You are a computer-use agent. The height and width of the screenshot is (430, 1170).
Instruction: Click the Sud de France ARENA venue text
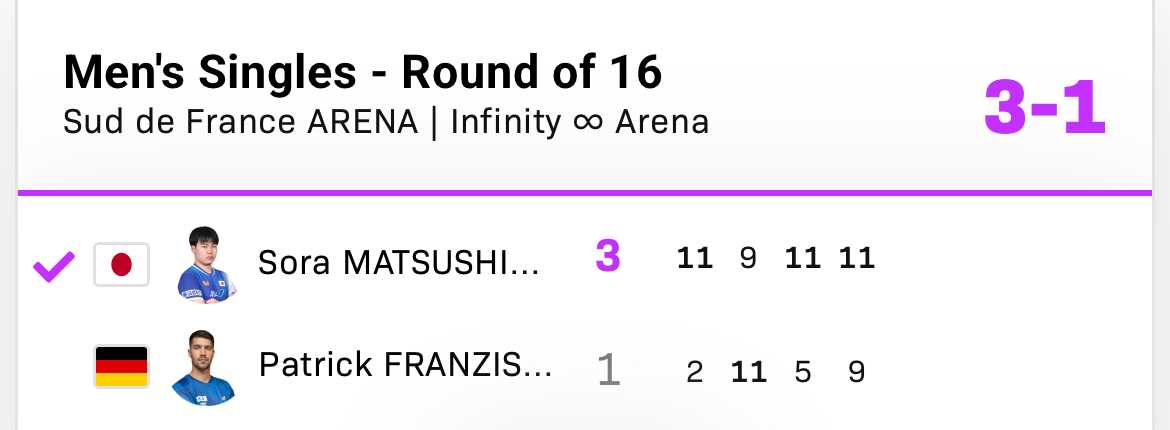pyautogui.click(x=240, y=122)
